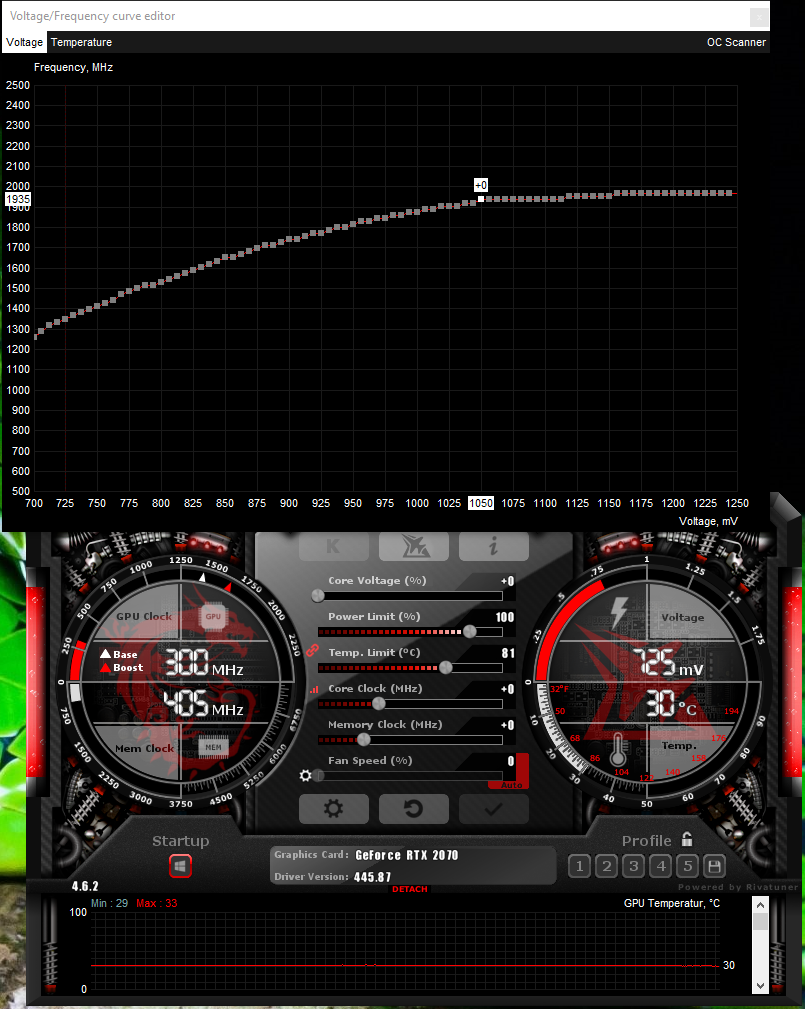Click the Temp. Limit value 81
805x1009 pixels.
tap(508, 653)
